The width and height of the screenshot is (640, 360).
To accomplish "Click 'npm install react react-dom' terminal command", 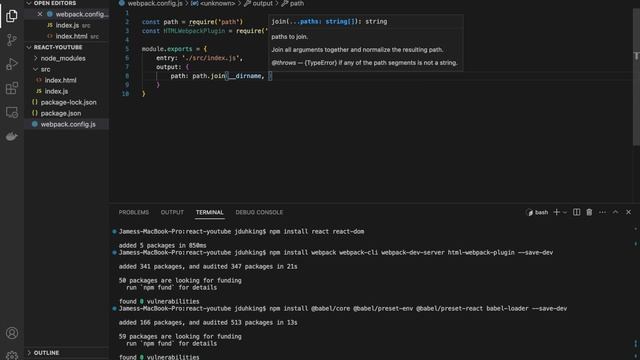I will pos(317,231).
